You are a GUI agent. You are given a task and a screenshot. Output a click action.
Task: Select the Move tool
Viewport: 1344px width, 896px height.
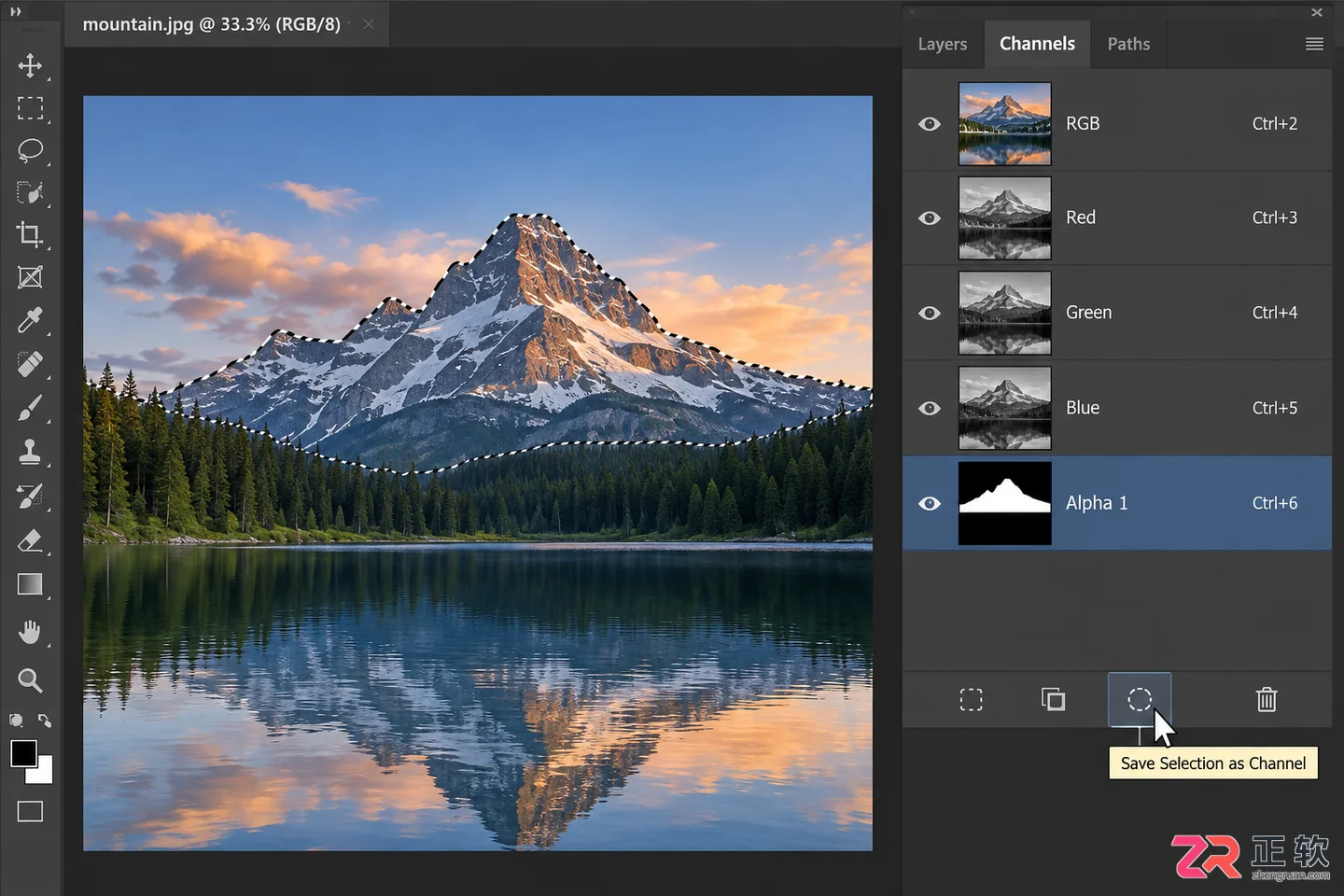(30, 65)
